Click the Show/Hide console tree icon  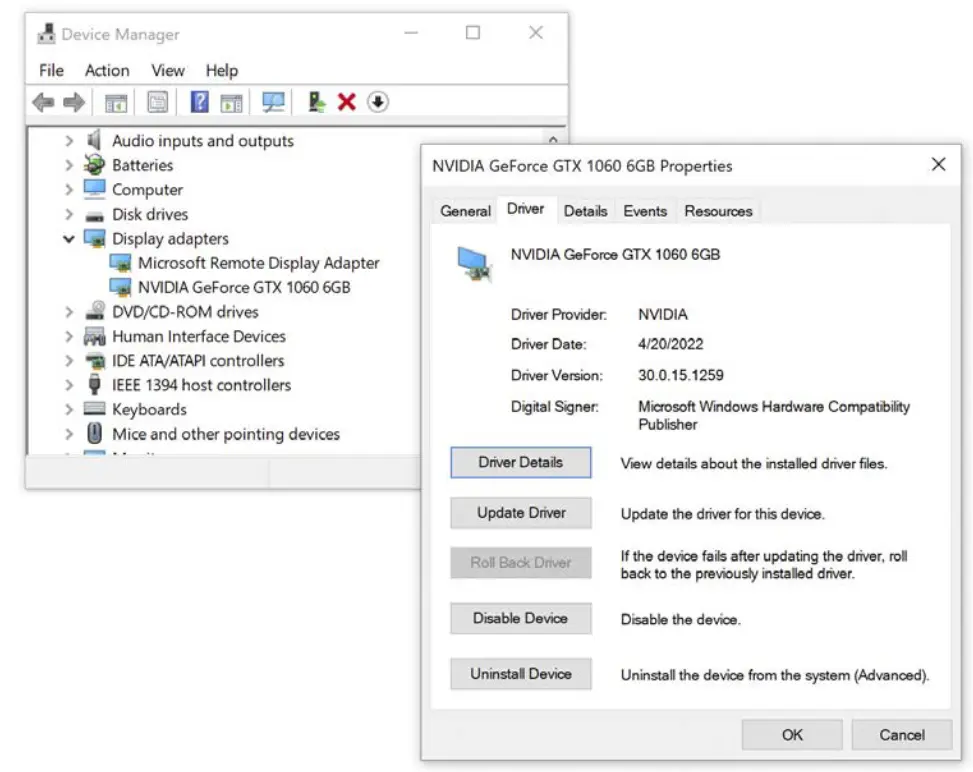coord(116,102)
